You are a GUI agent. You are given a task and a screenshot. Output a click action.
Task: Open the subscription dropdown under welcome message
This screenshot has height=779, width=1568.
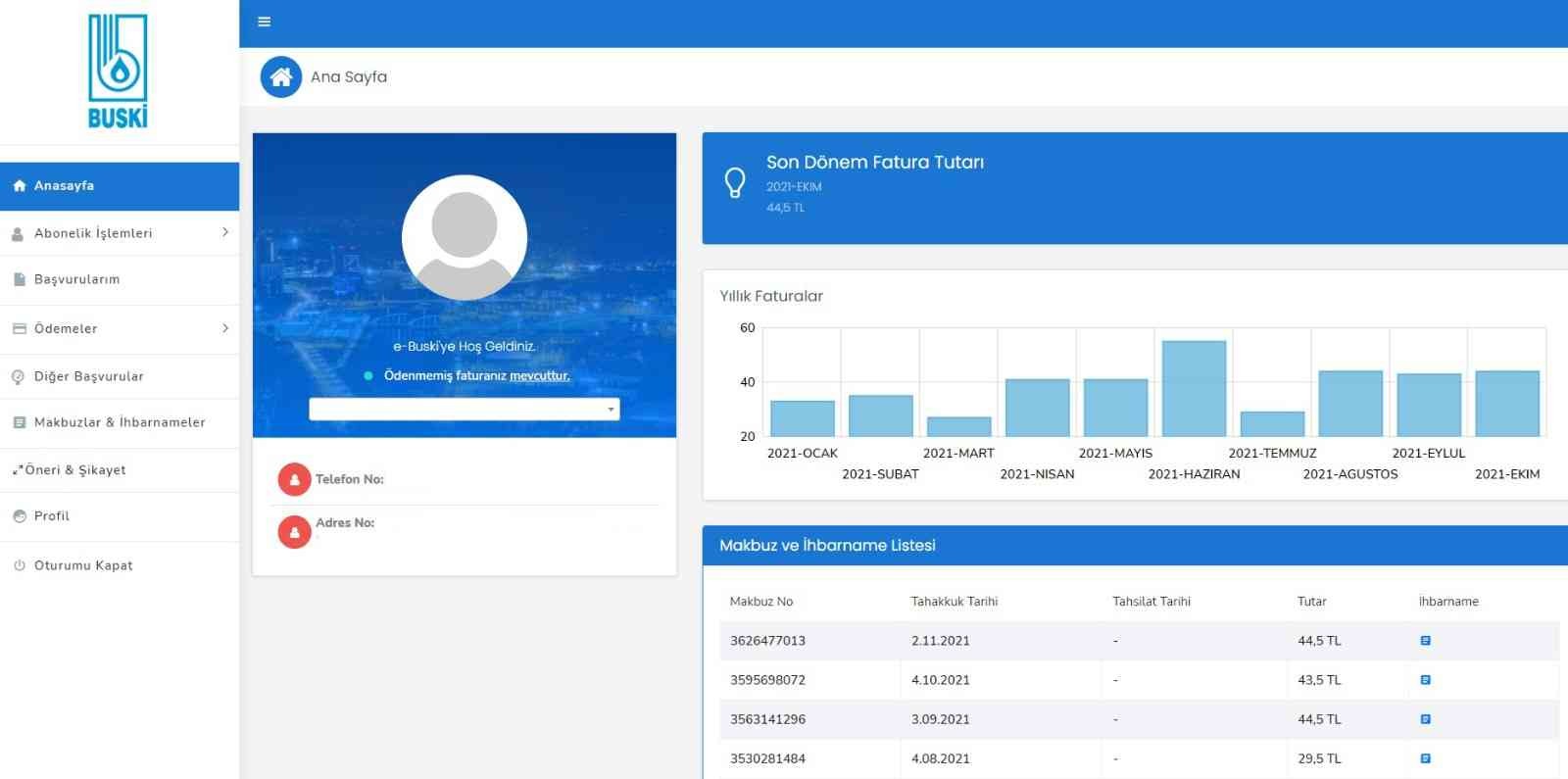tap(464, 410)
